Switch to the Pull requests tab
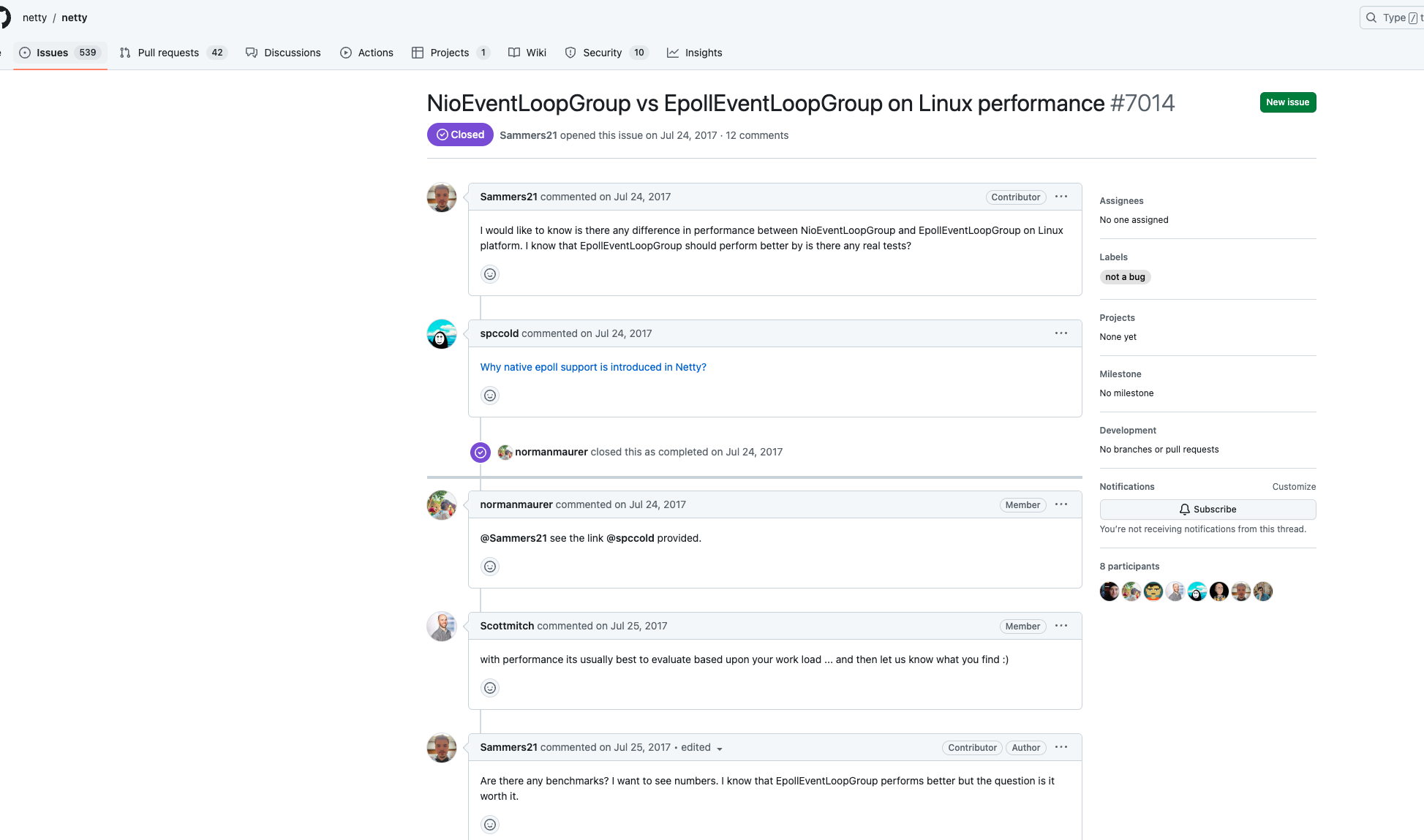The width and height of the screenshot is (1424, 840). 173,53
